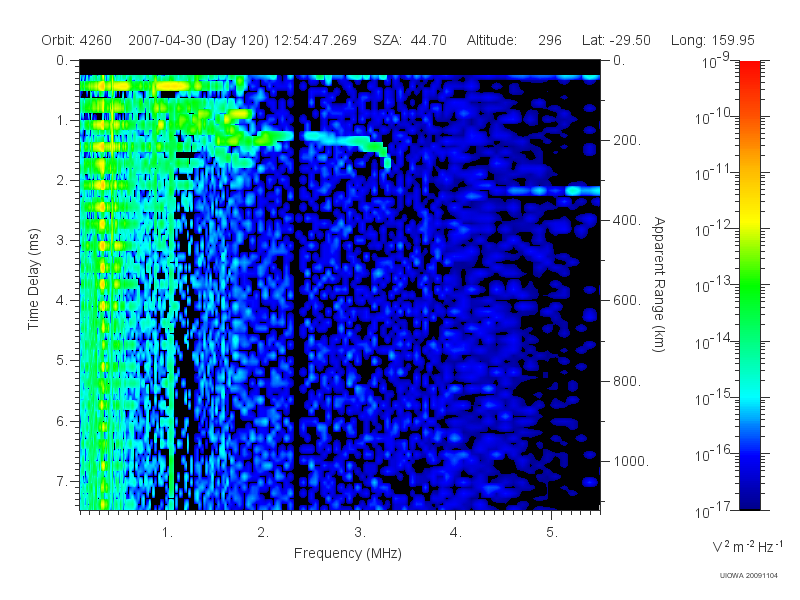
Task: Click the date 2007-04-30 (Day 120) text
Action: 198,40
